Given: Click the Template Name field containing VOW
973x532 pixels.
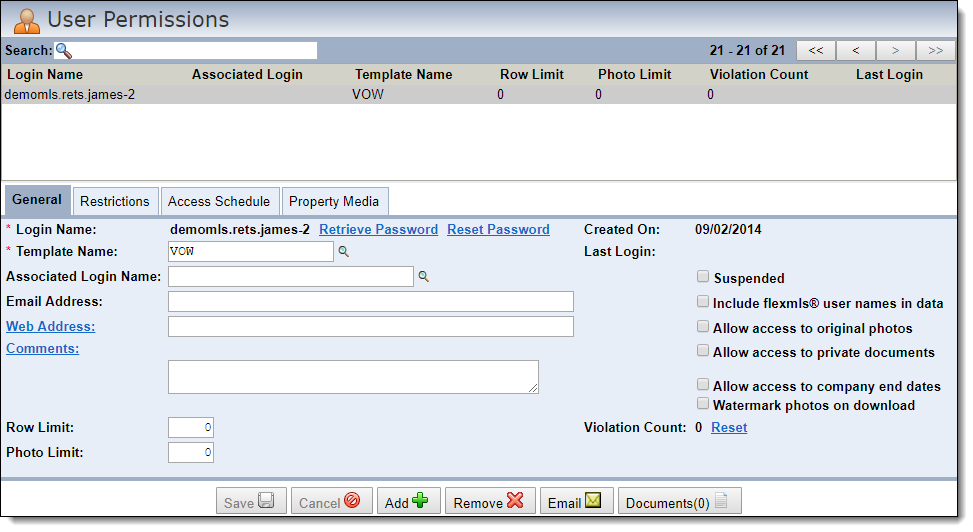Looking at the screenshot, I should (251, 251).
